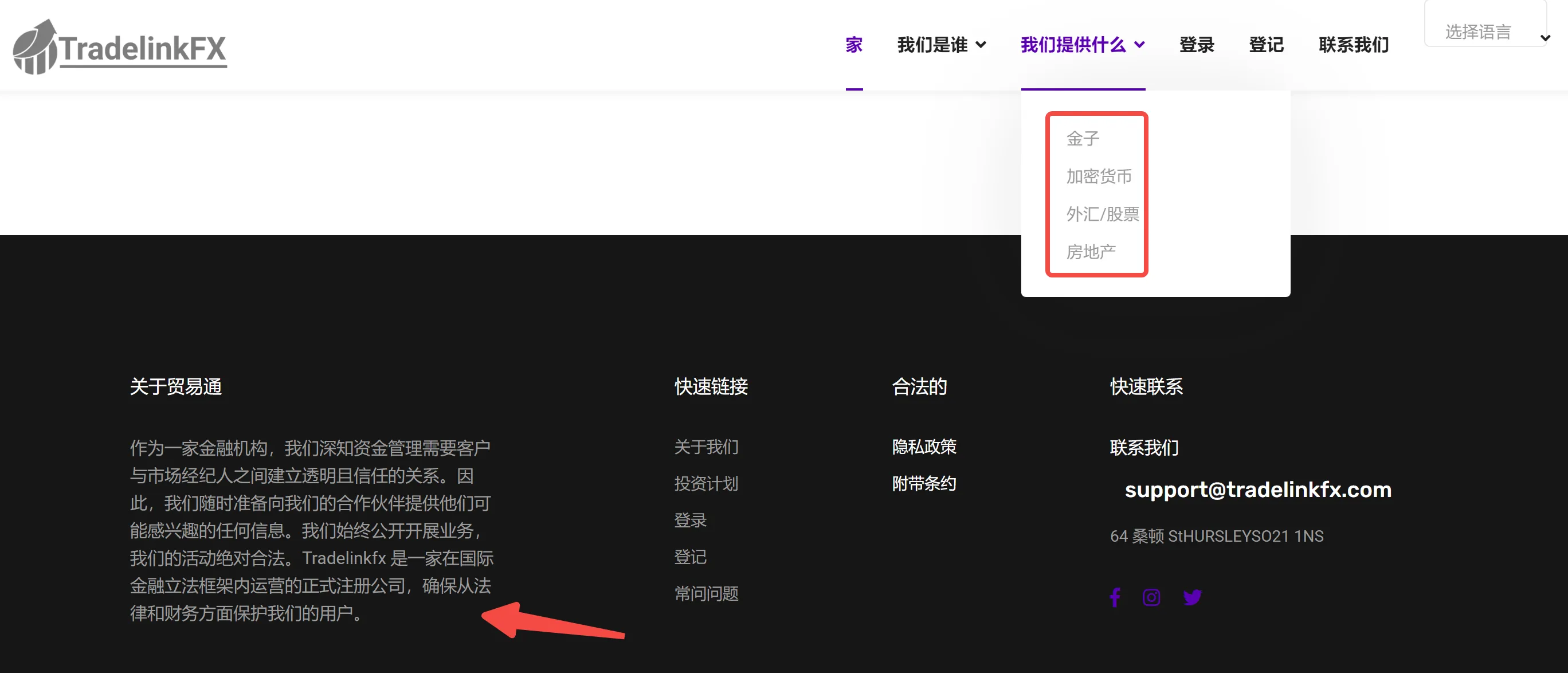
Task: Open the 登录 footer link
Action: tap(690, 520)
